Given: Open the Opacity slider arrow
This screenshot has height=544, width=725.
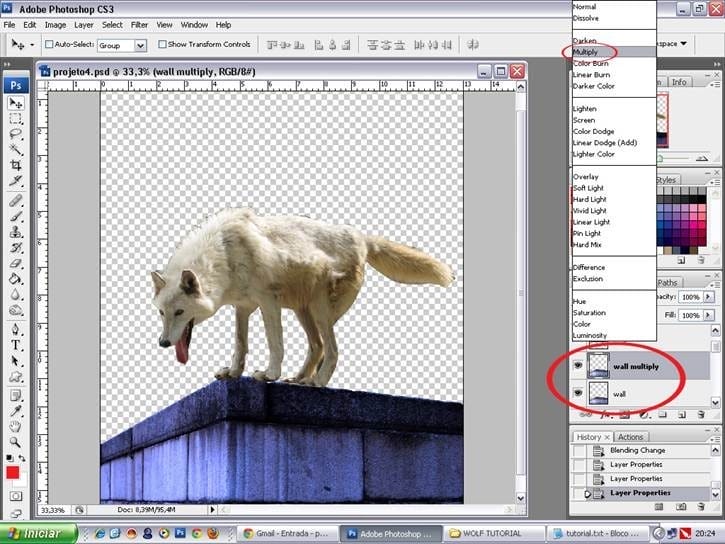Looking at the screenshot, I should click(708, 297).
